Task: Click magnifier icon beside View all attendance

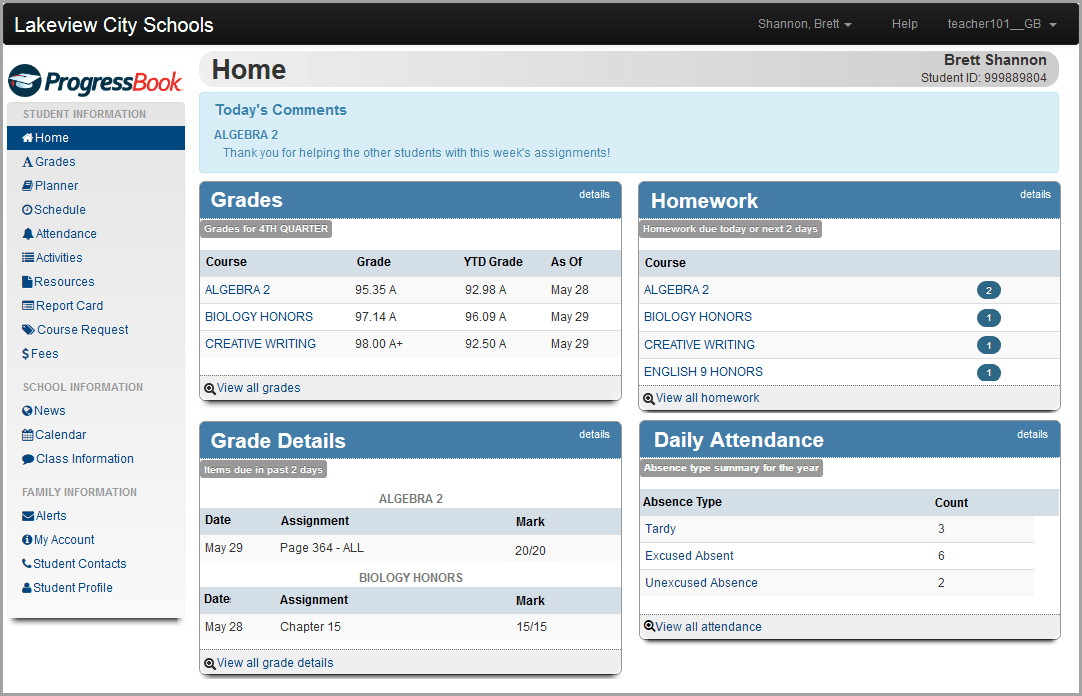Action: pyautogui.click(x=649, y=626)
